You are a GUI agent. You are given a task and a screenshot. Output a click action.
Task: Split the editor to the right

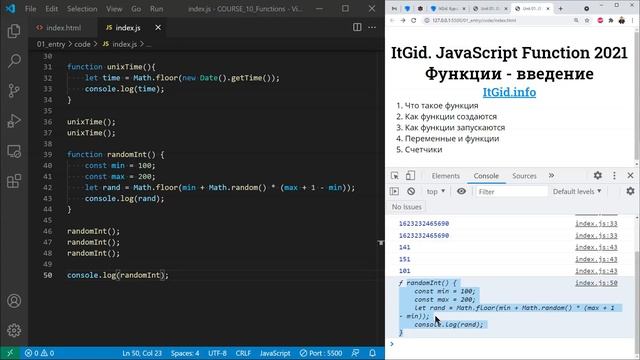pyautogui.click(x=357, y=27)
